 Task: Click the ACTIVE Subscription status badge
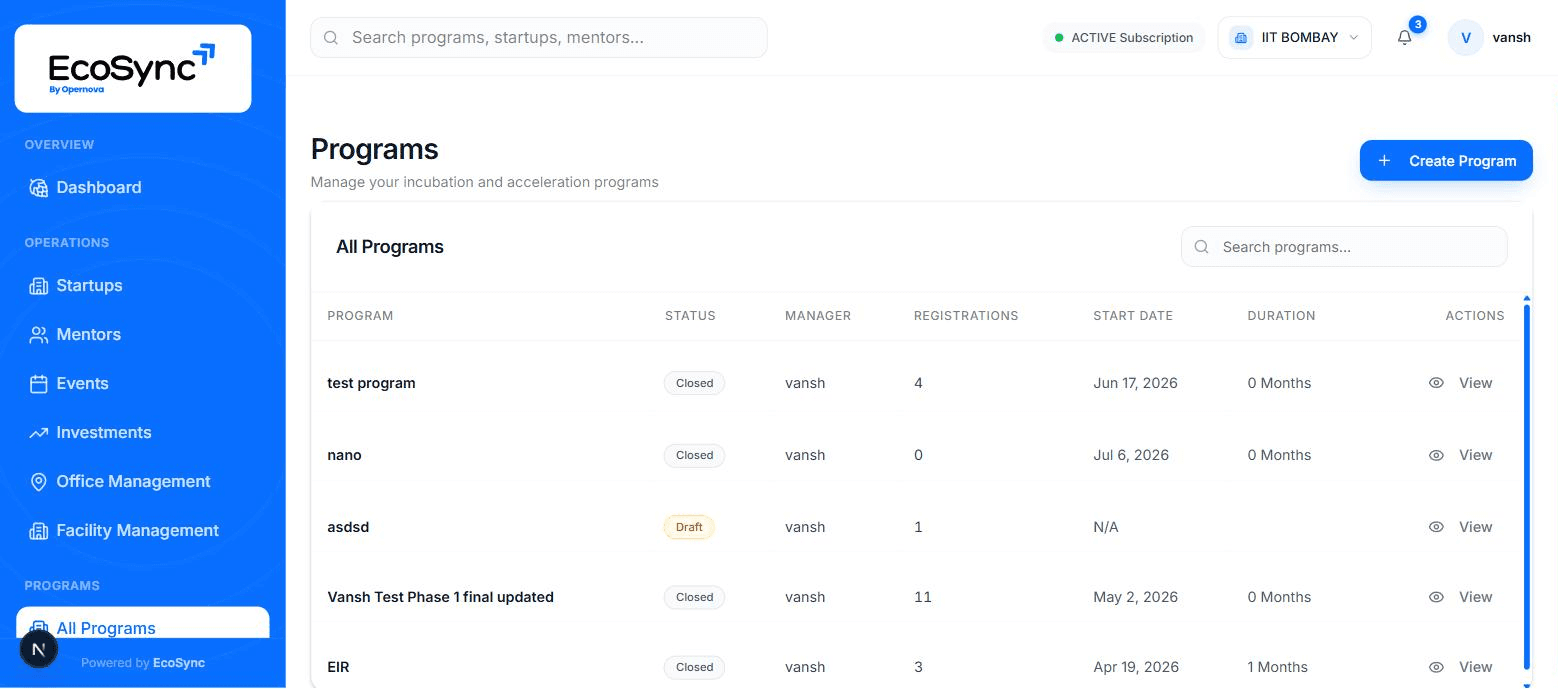[1124, 38]
